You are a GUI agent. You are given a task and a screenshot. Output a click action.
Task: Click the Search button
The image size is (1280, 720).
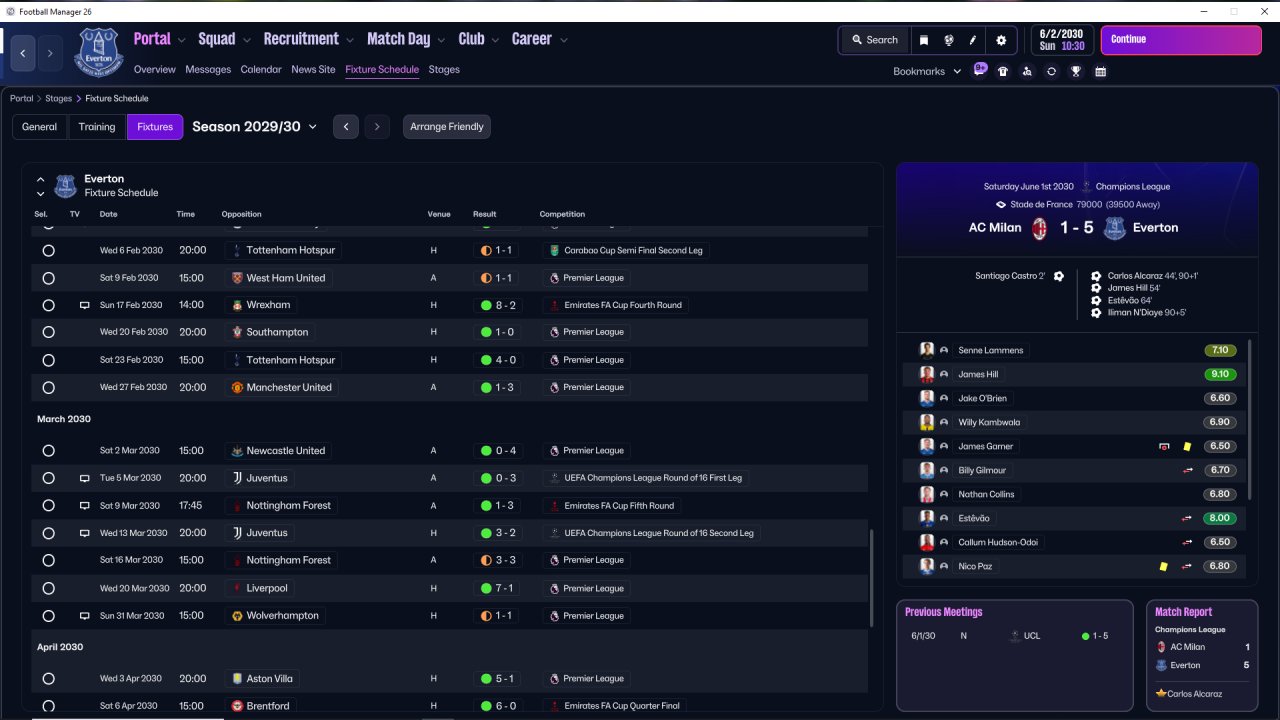[x=875, y=40]
